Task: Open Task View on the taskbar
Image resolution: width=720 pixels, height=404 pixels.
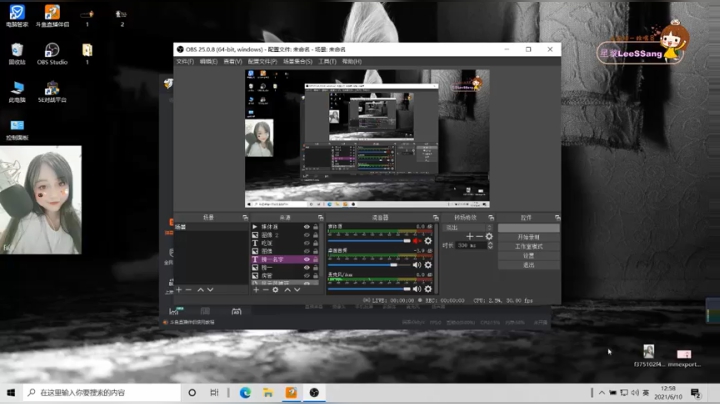Action: [x=214, y=393]
